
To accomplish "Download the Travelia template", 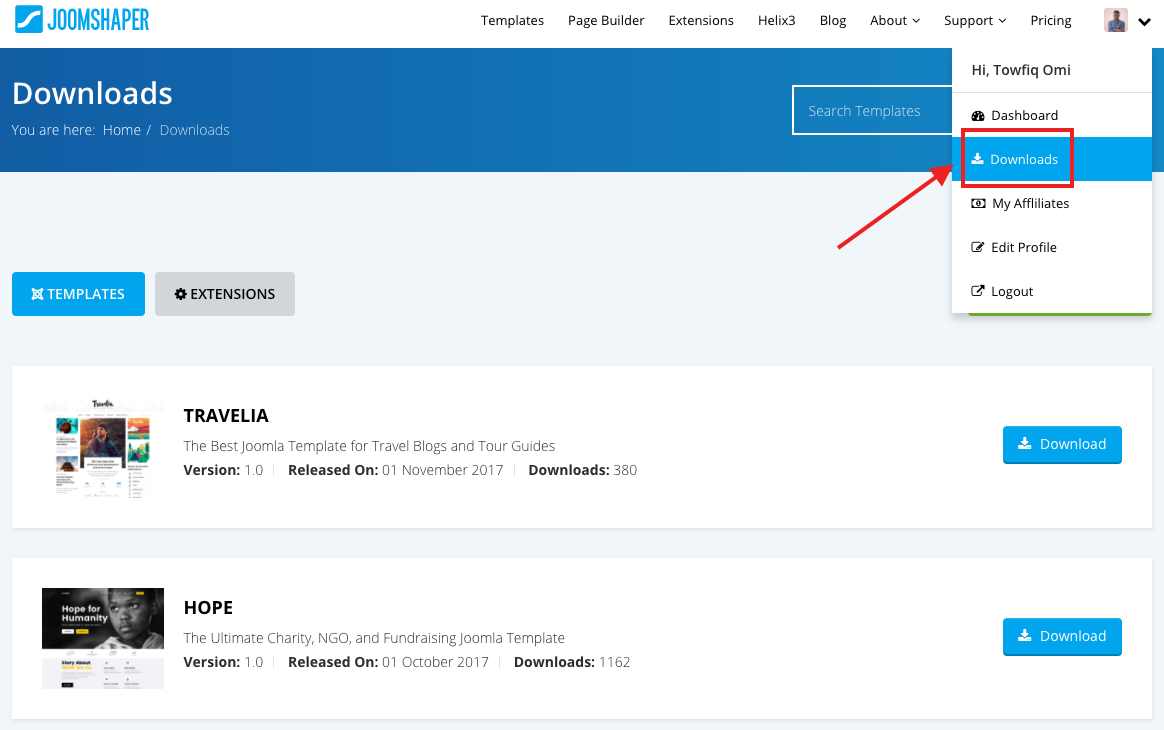I will pos(1062,444).
